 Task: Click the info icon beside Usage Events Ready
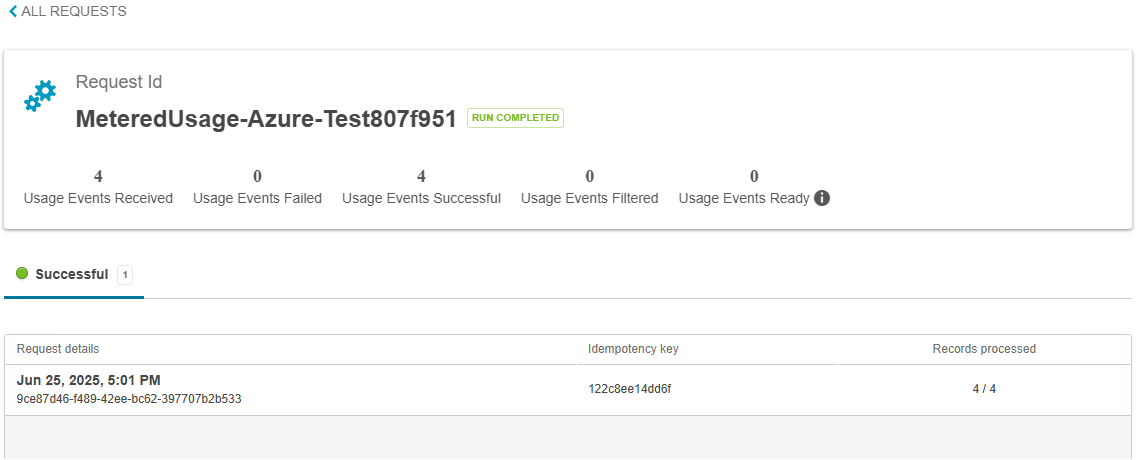(822, 198)
